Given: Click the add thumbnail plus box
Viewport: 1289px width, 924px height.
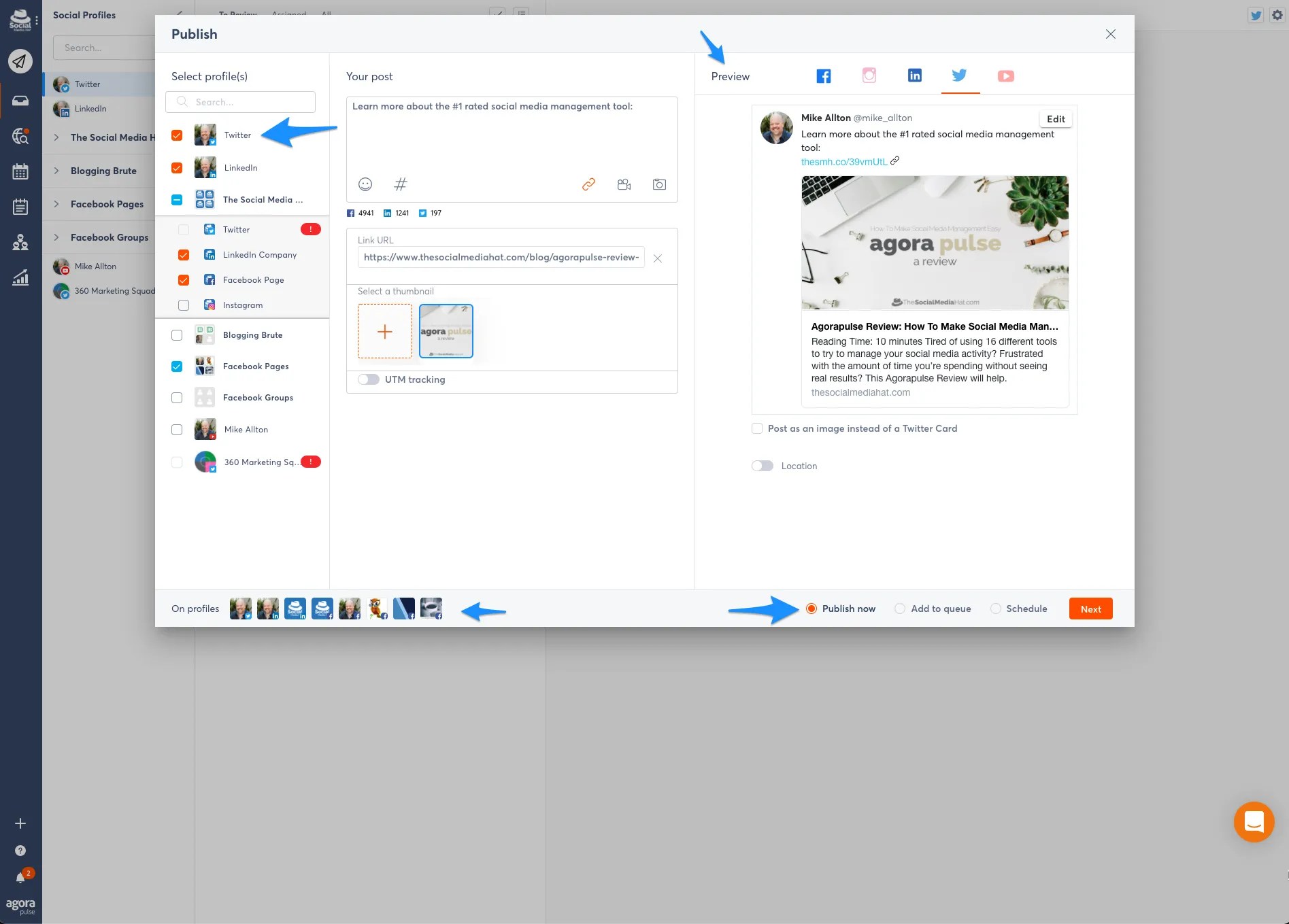Looking at the screenshot, I should (x=385, y=331).
